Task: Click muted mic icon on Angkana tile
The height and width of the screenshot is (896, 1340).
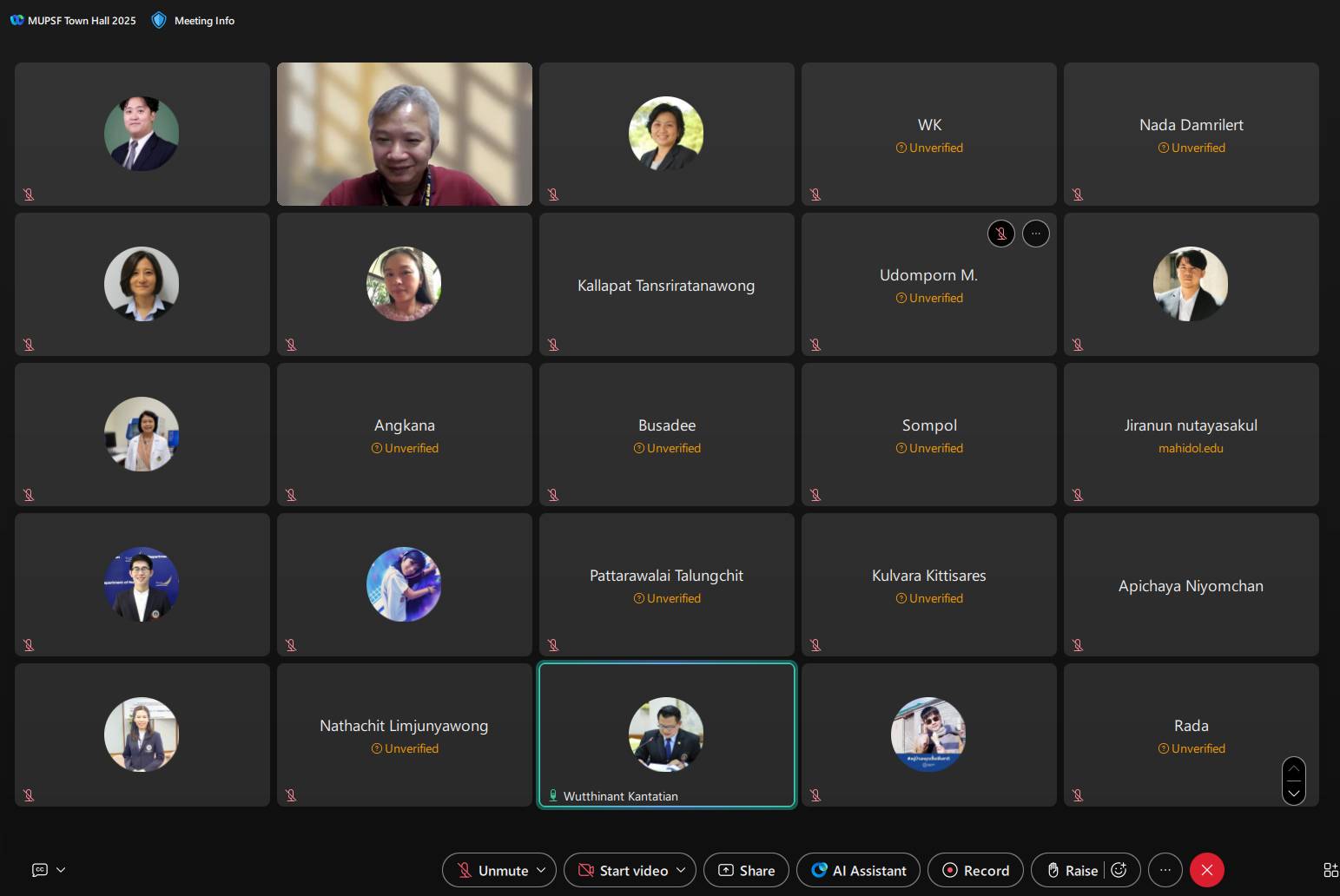Action: (x=291, y=495)
